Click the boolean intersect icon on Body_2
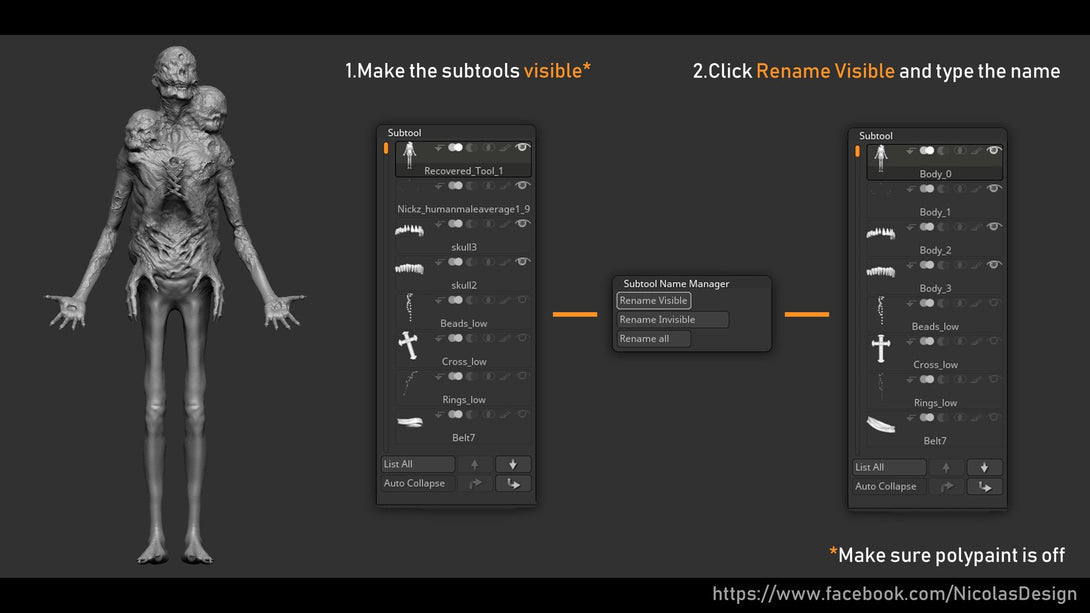This screenshot has height=613, width=1090. pos(960,227)
